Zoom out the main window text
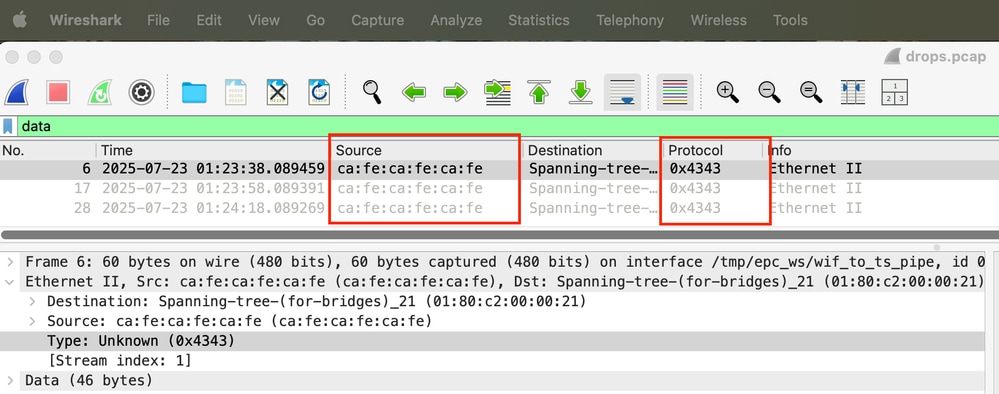This screenshot has height=394, width=999. click(x=770, y=92)
